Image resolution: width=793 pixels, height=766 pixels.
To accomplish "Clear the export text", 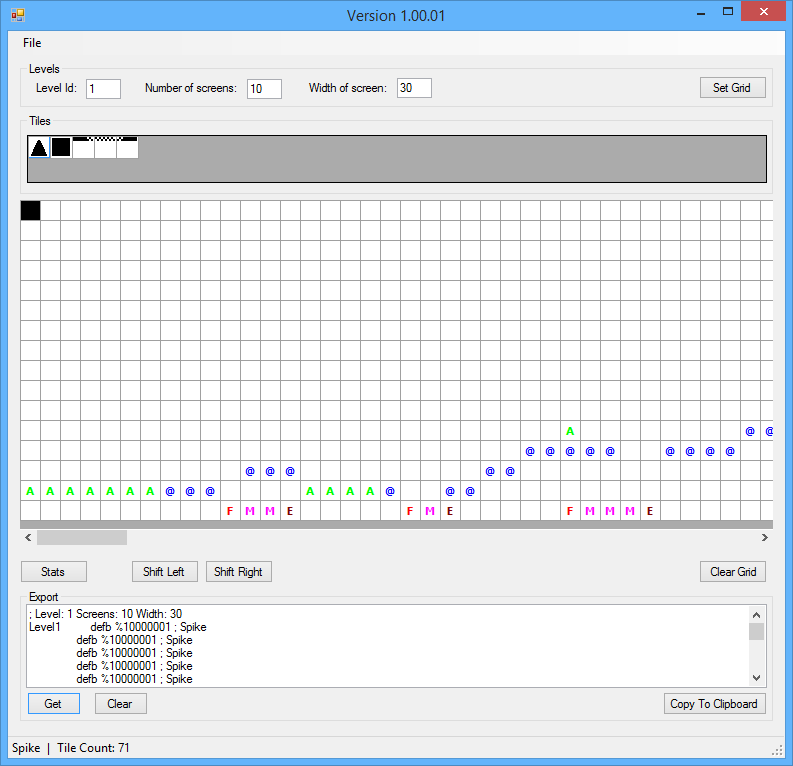I will coord(120,703).
